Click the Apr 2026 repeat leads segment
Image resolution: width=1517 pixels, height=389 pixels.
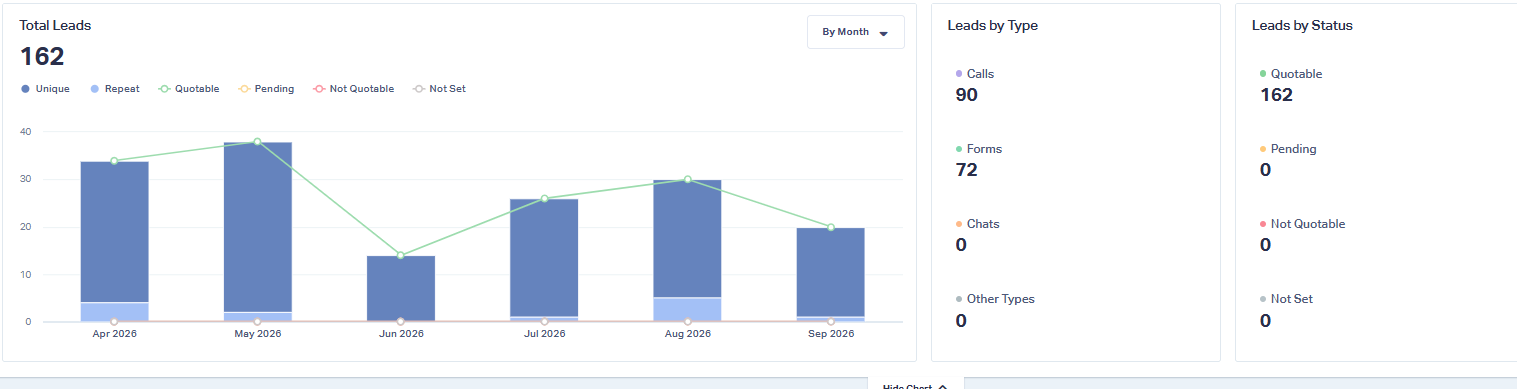click(x=114, y=312)
